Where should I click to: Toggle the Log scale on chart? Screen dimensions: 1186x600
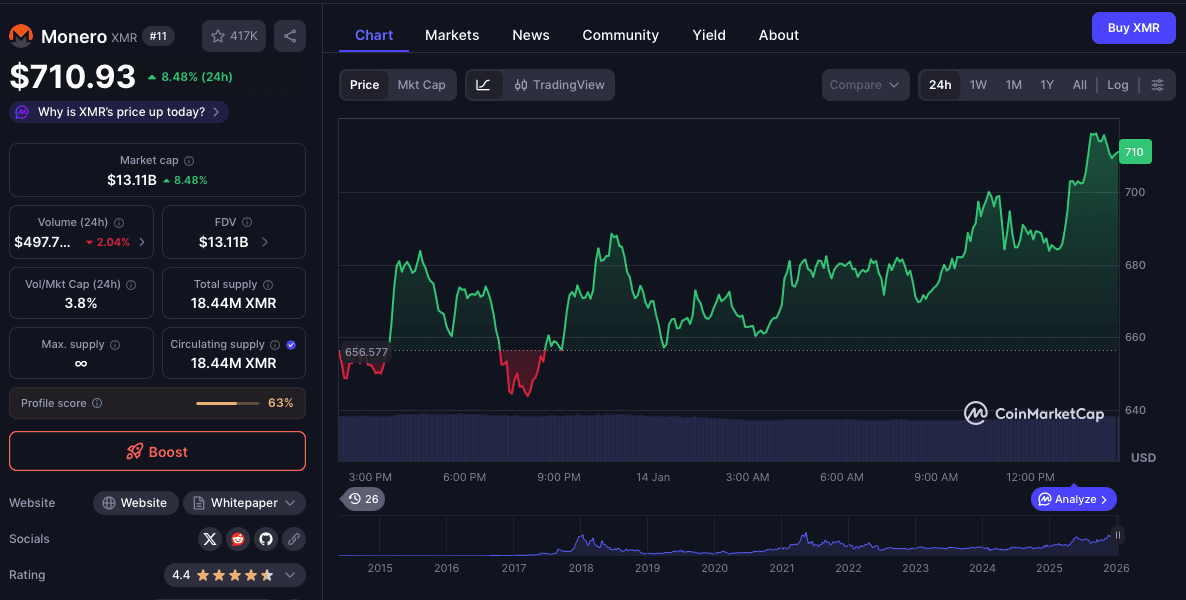pyautogui.click(x=1117, y=85)
